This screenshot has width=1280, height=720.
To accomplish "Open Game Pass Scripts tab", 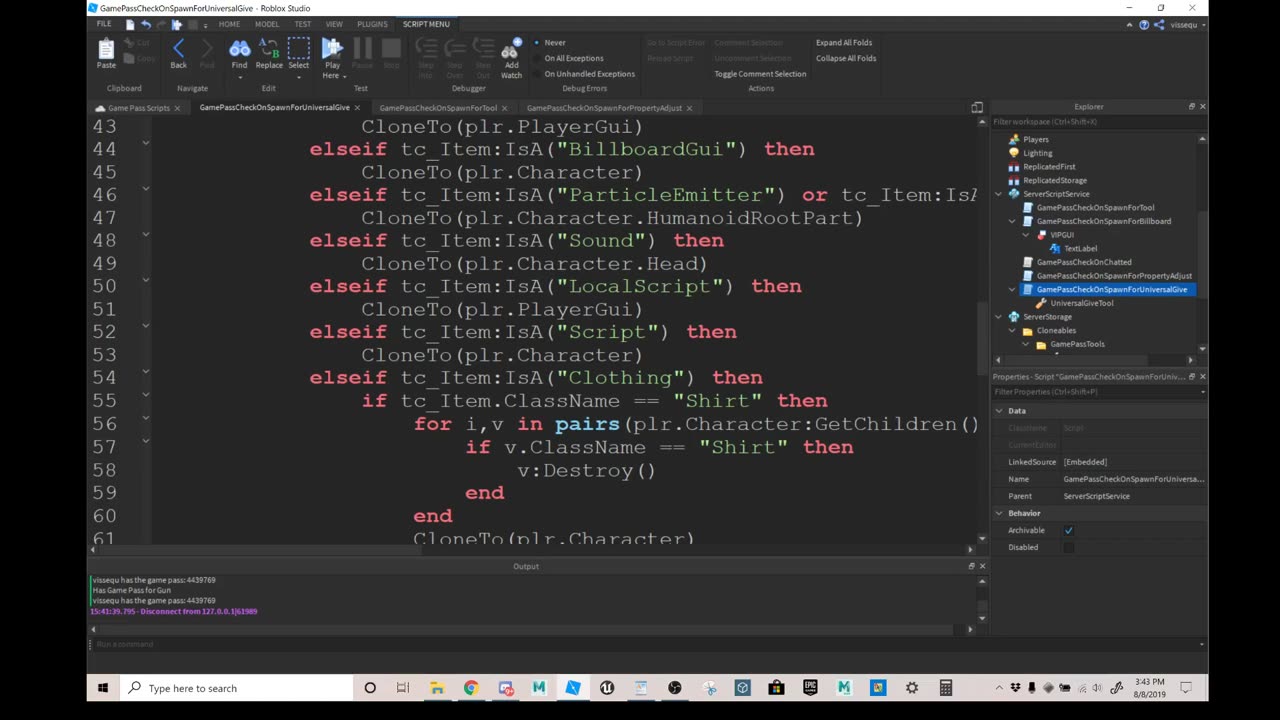I will [x=138, y=108].
